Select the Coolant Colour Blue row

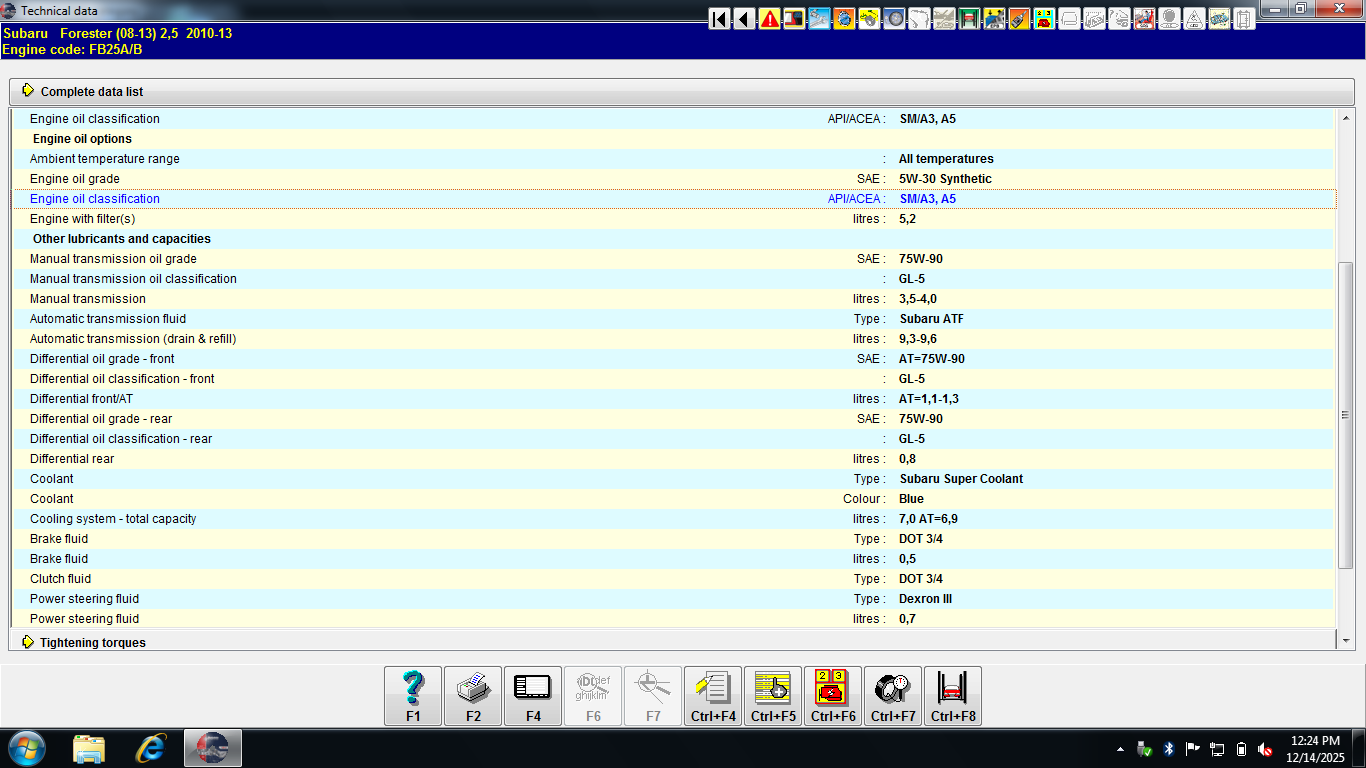point(674,499)
